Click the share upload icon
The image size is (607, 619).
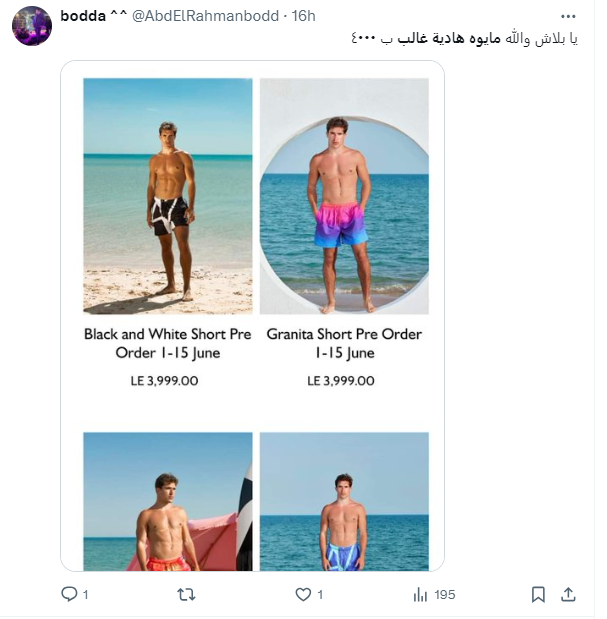tap(568, 594)
